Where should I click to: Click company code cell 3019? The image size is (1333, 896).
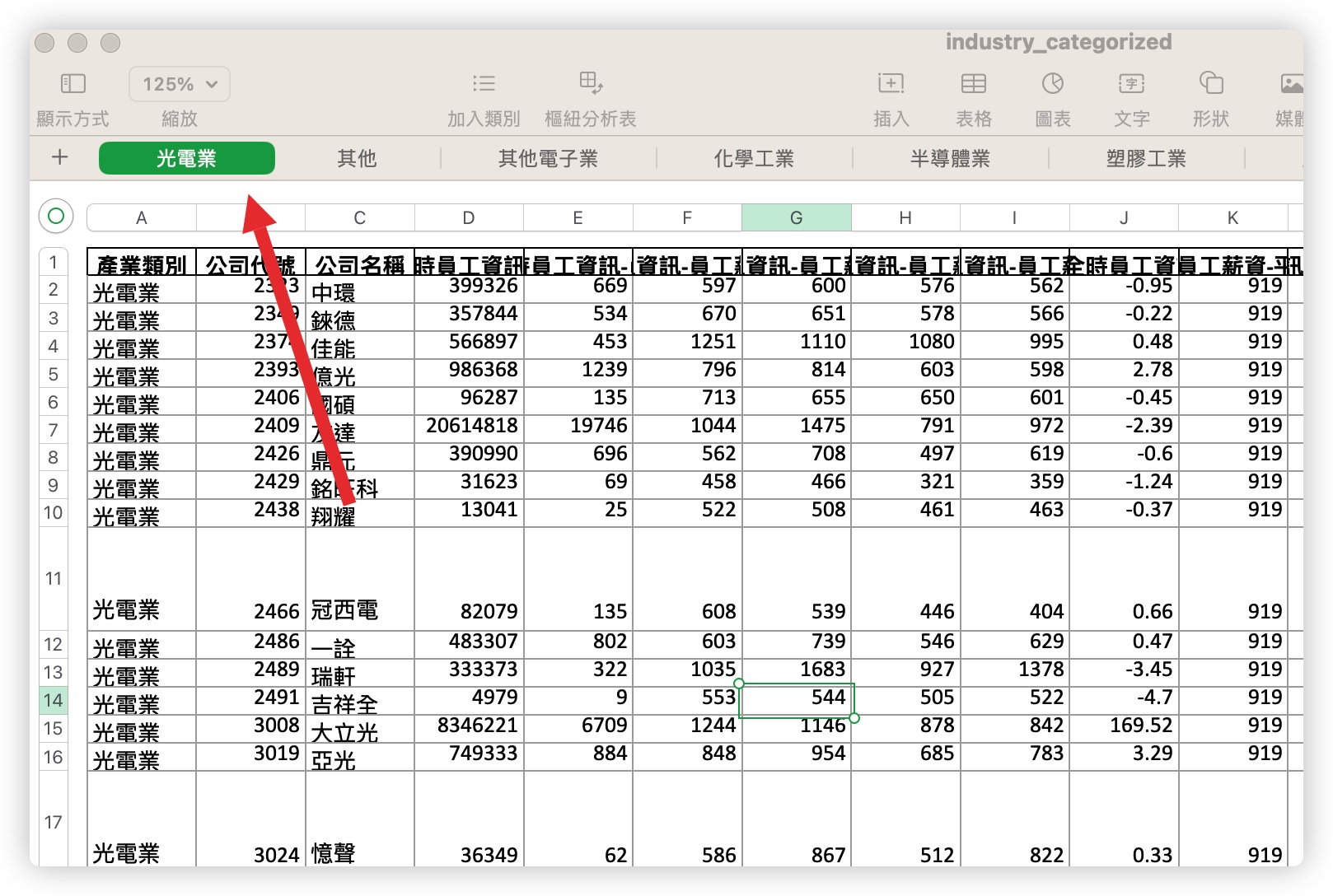tap(251, 757)
